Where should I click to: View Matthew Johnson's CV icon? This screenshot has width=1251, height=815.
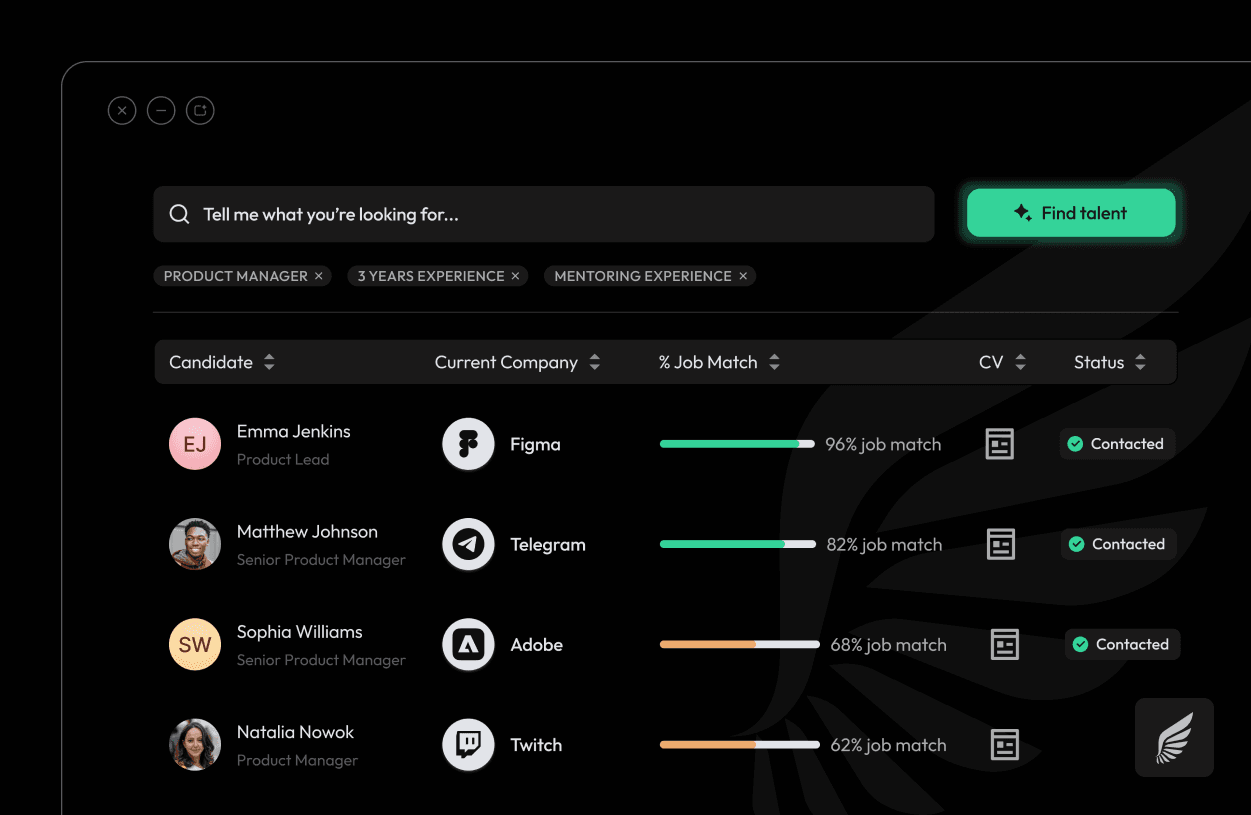tap(1000, 544)
